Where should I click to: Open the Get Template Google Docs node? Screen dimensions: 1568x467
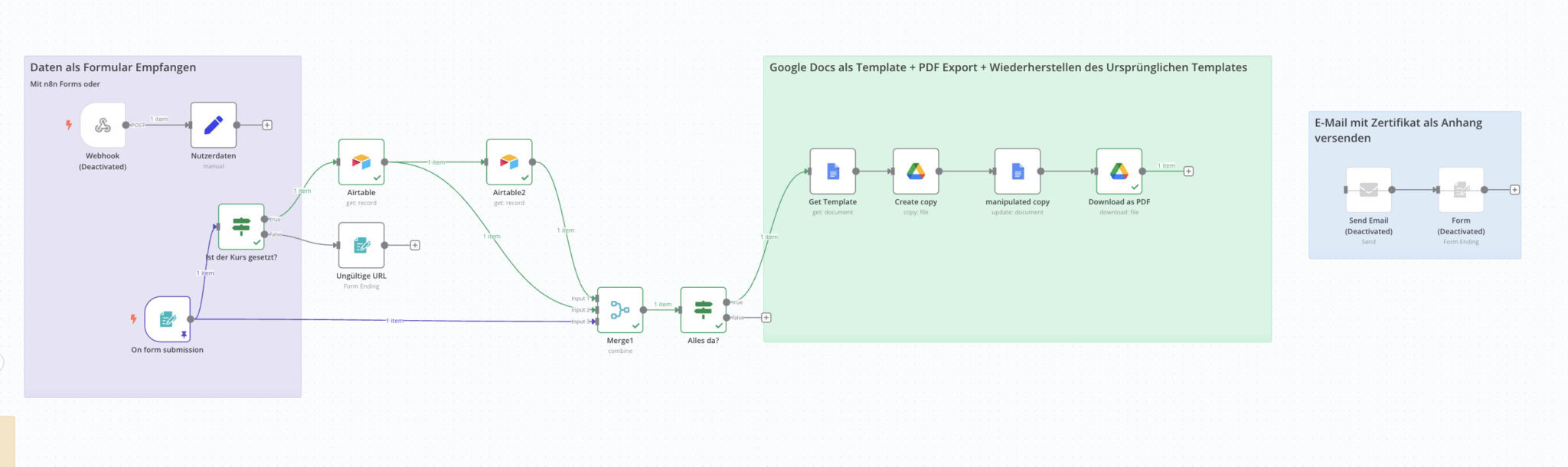click(832, 171)
